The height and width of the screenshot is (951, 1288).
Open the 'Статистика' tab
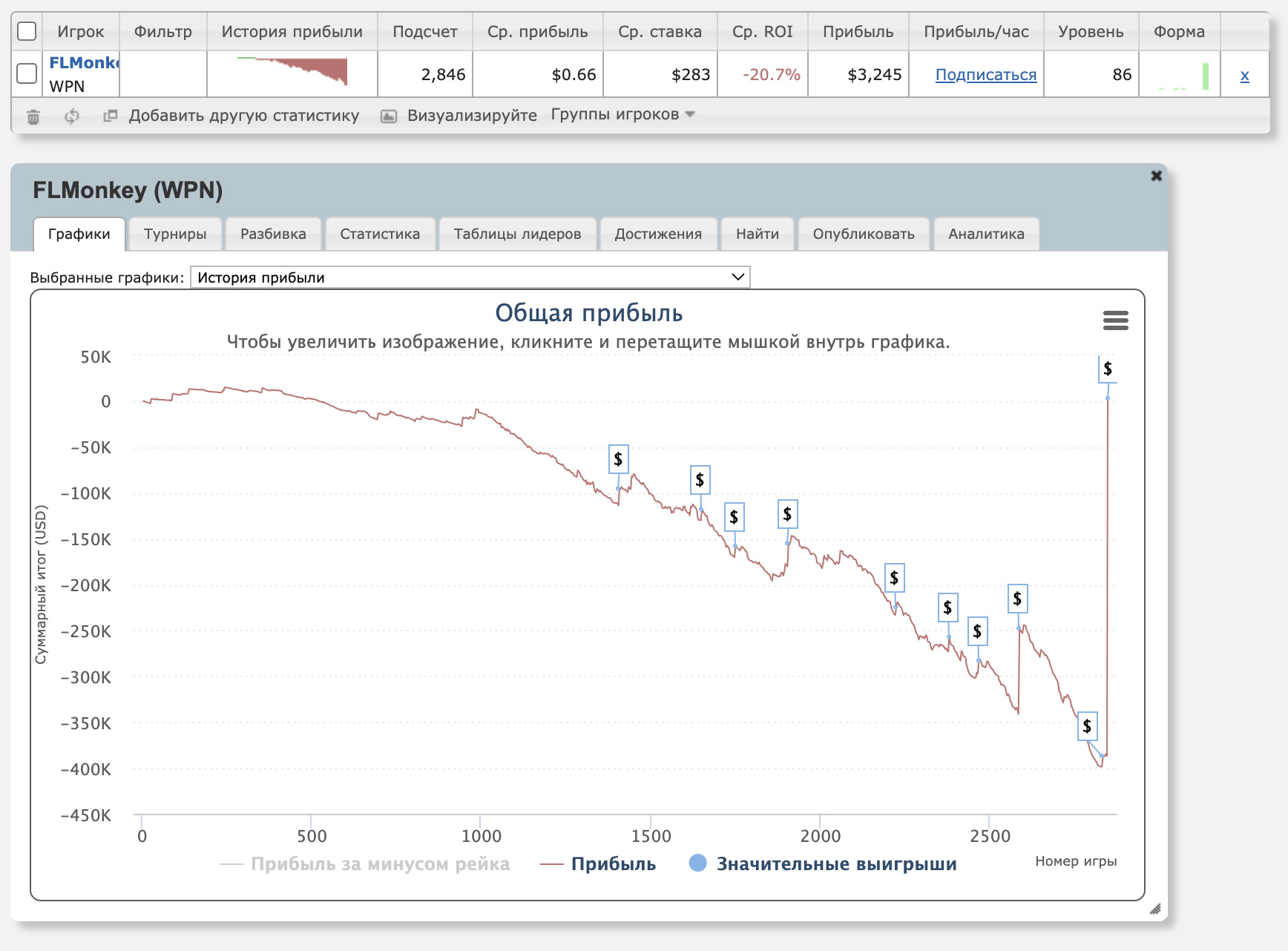click(x=380, y=234)
